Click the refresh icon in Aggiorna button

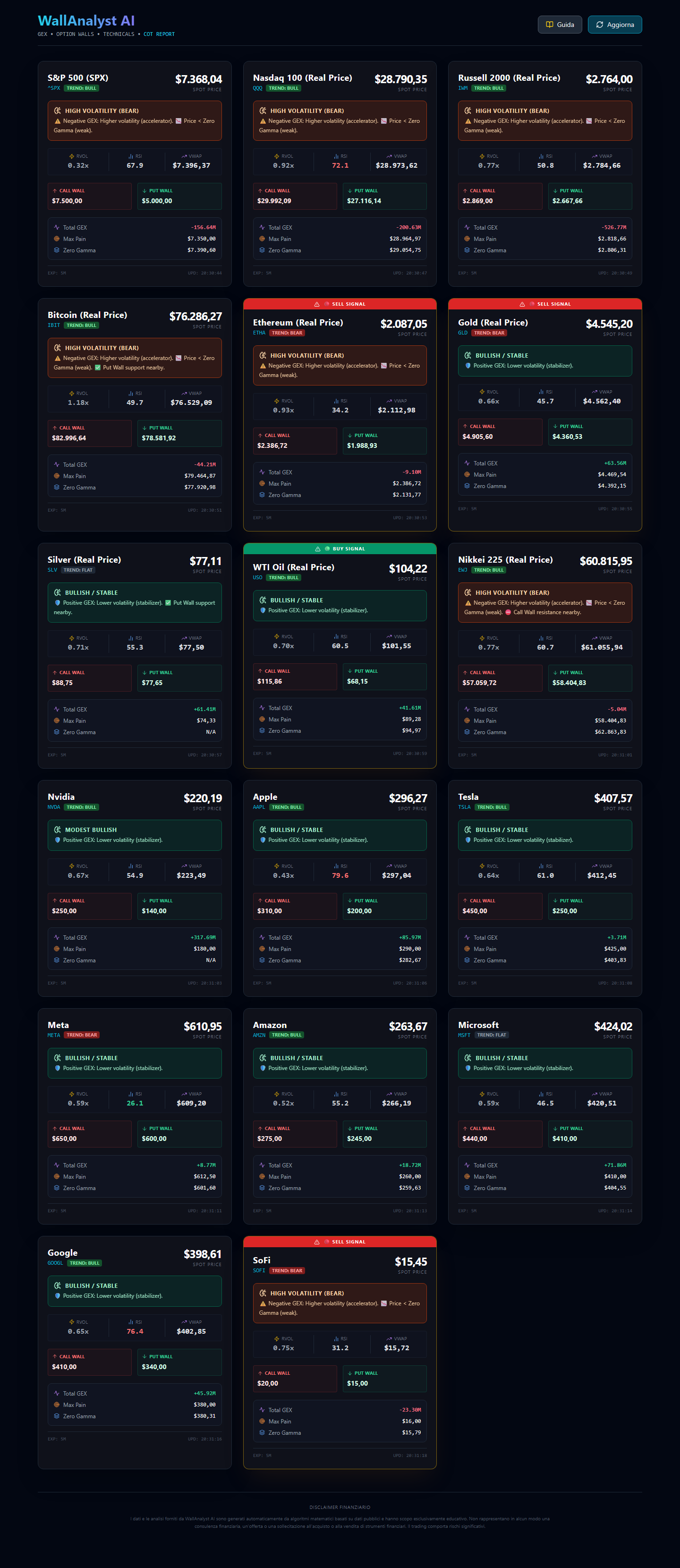click(x=600, y=25)
